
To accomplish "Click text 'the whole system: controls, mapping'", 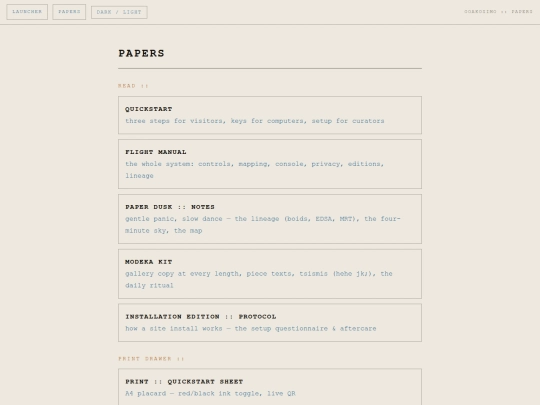I will [197, 164].
